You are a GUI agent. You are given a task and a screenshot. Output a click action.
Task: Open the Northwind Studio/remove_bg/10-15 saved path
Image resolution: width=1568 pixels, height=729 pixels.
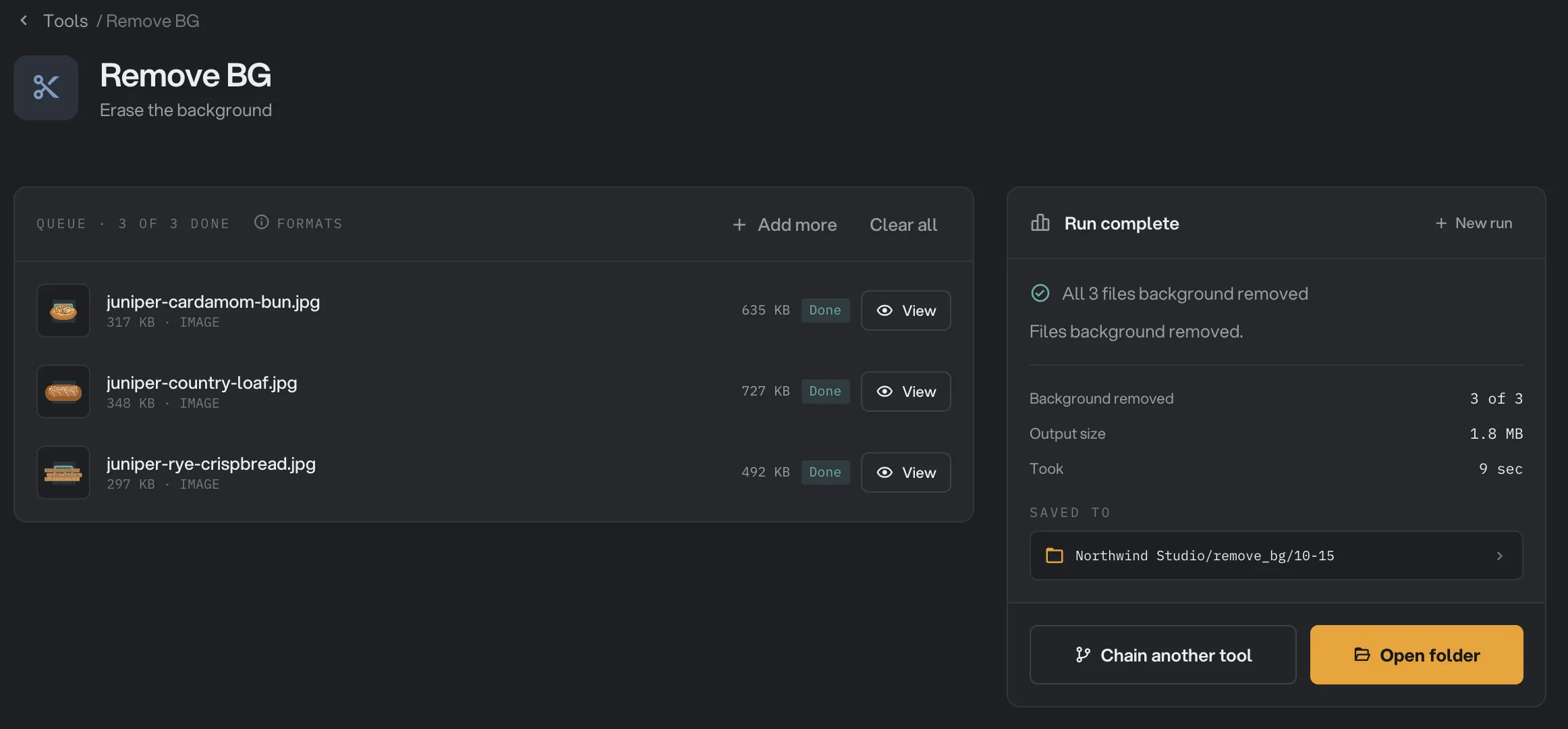pos(1276,556)
